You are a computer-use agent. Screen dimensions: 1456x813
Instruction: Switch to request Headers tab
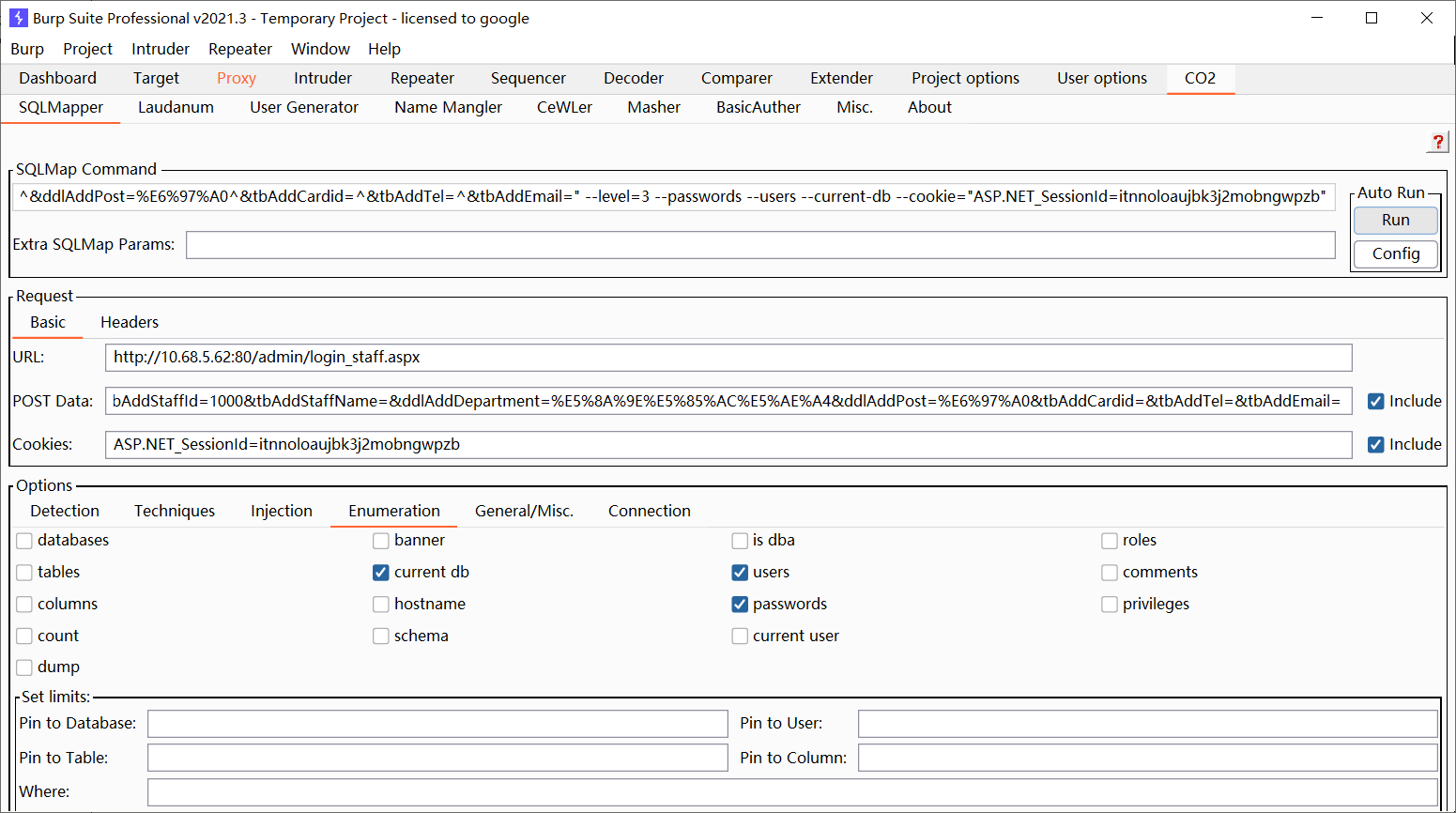pyautogui.click(x=130, y=322)
